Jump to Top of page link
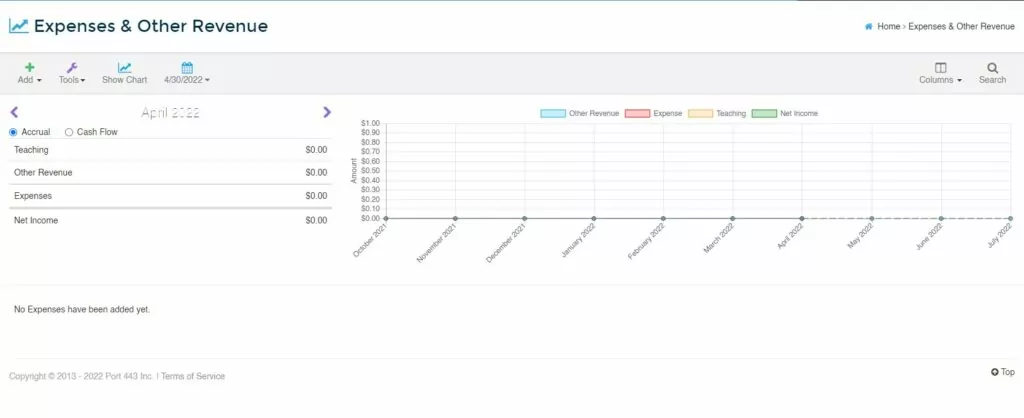1024x418 pixels. coord(1002,372)
